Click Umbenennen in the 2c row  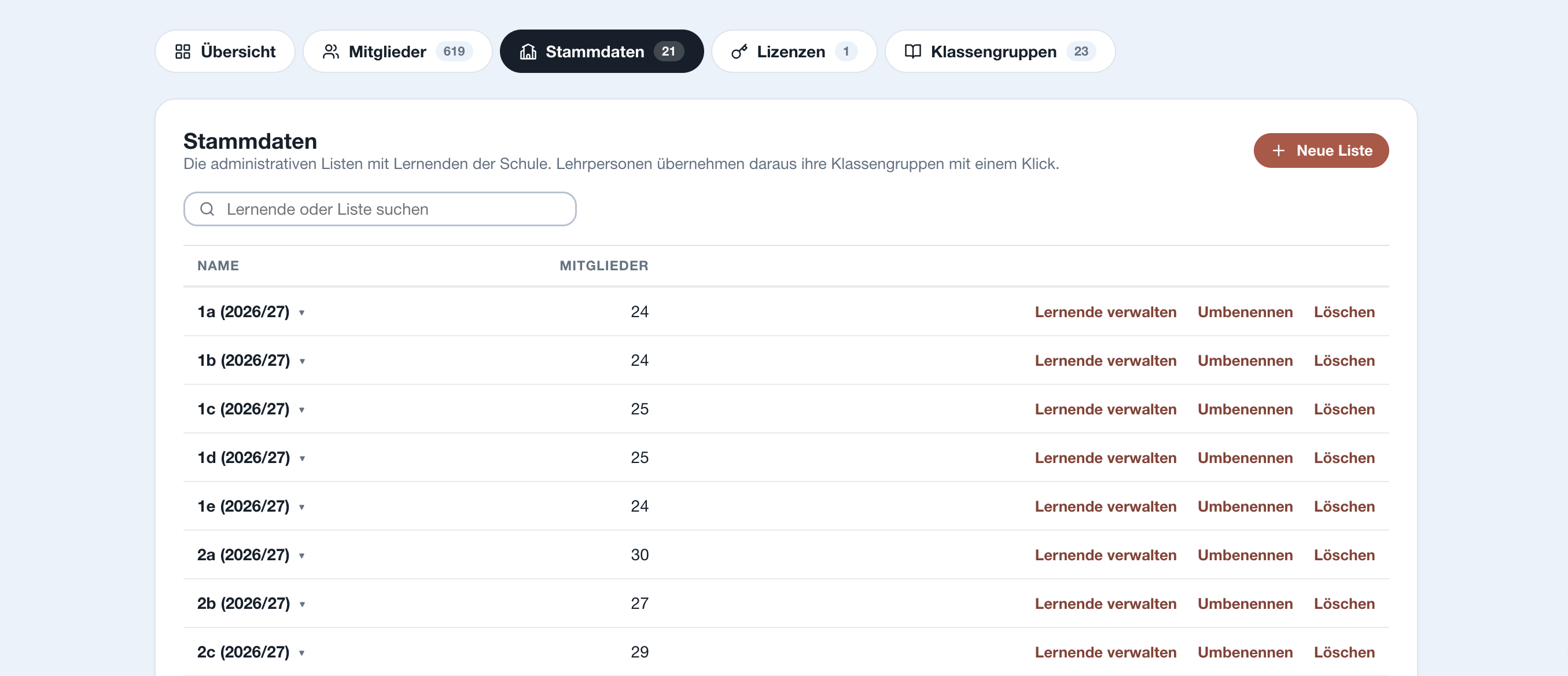coord(1245,653)
